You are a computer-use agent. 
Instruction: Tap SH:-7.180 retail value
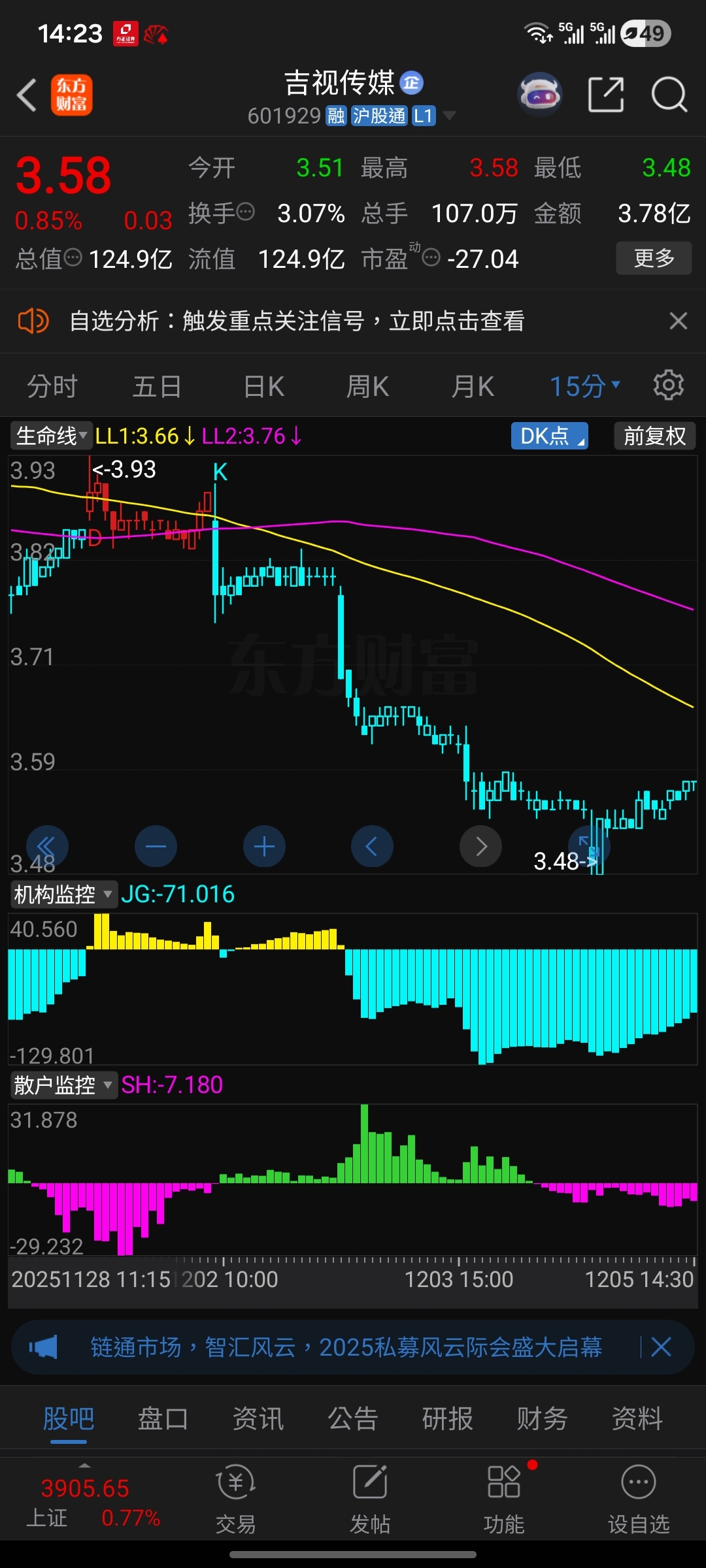(x=172, y=1085)
